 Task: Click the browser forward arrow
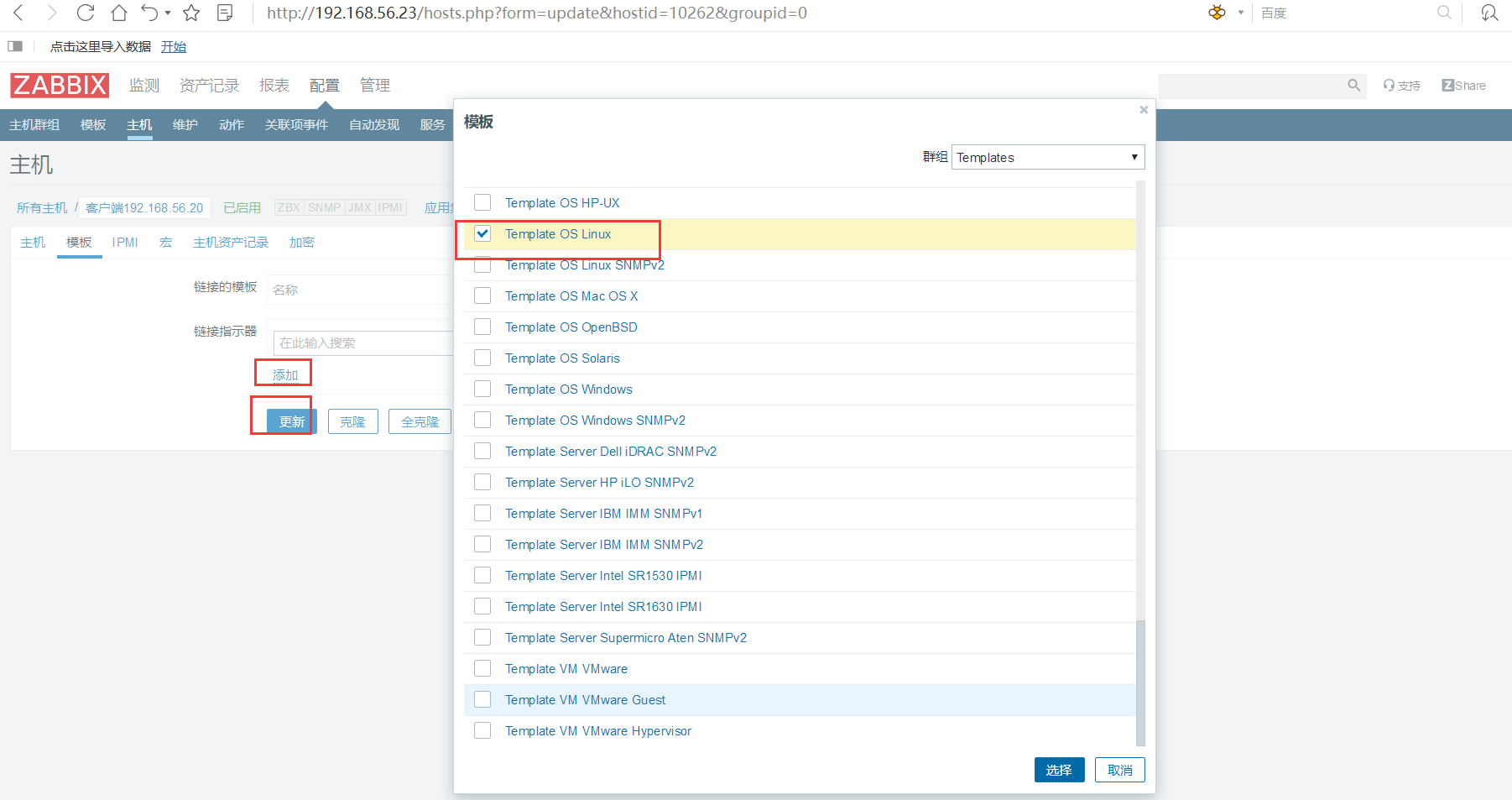52,13
